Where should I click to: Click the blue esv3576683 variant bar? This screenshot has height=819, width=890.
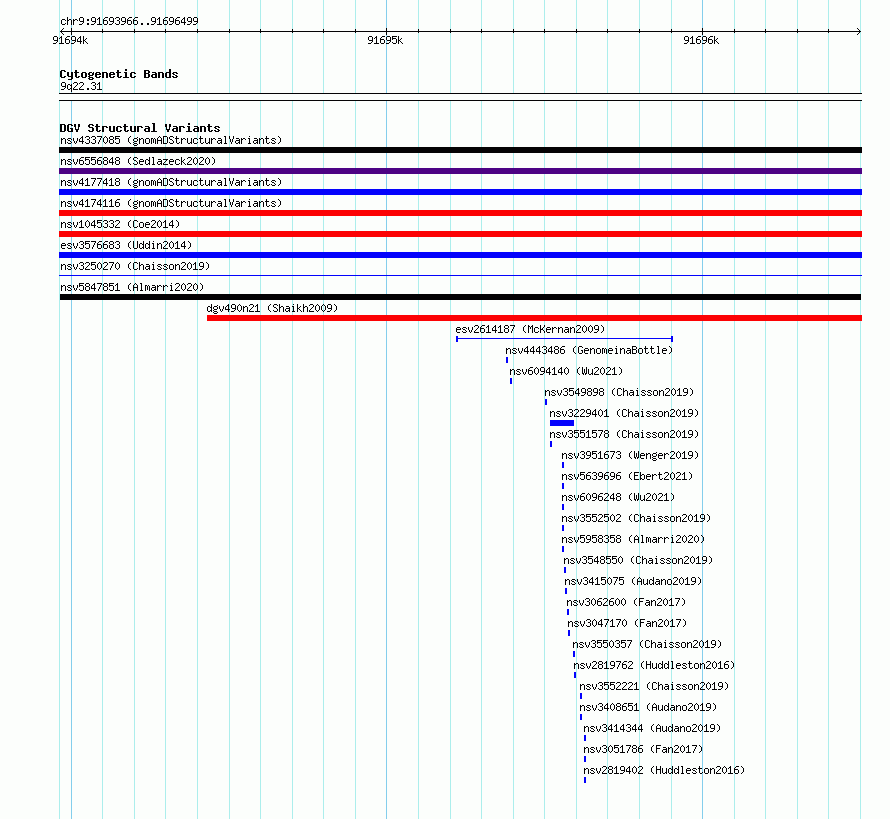tap(460, 255)
